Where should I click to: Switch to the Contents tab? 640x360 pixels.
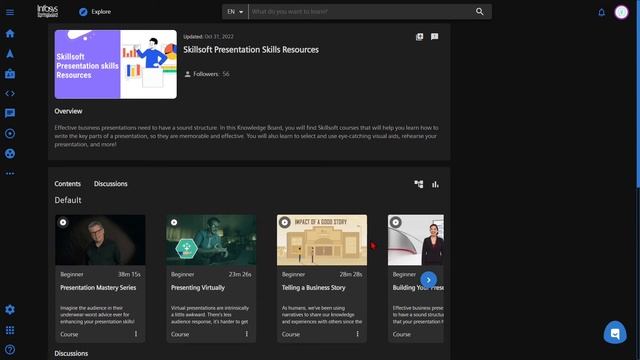(67, 184)
